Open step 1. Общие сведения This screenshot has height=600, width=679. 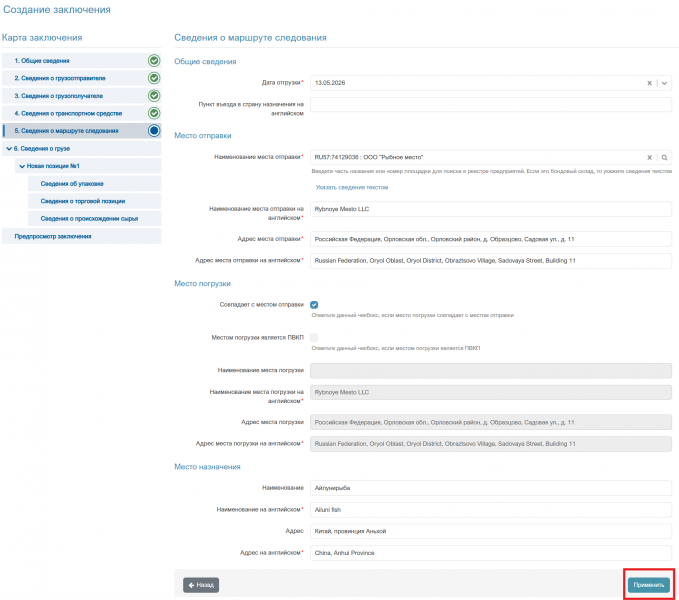pos(81,61)
